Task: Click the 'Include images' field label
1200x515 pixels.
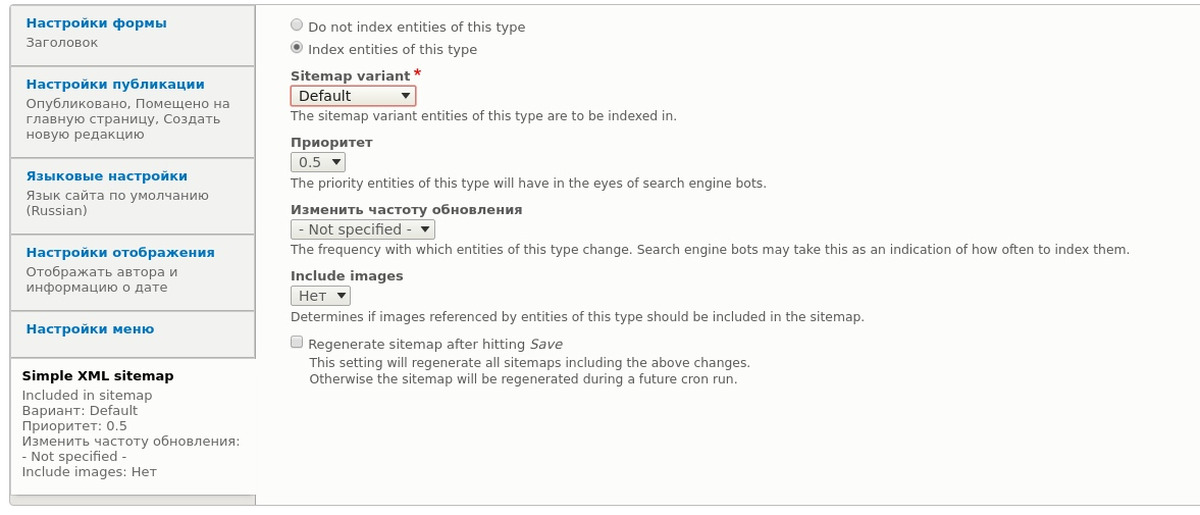Action: (347, 276)
